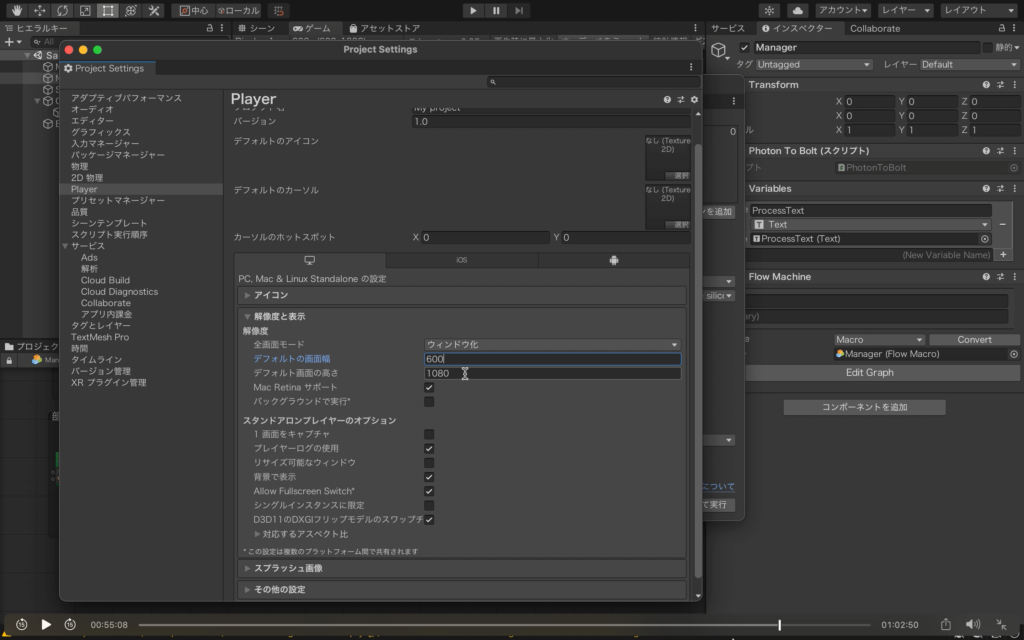This screenshot has height=640, width=1024.
Task: Add new variable with plus icon
Action: click(x=1003, y=255)
